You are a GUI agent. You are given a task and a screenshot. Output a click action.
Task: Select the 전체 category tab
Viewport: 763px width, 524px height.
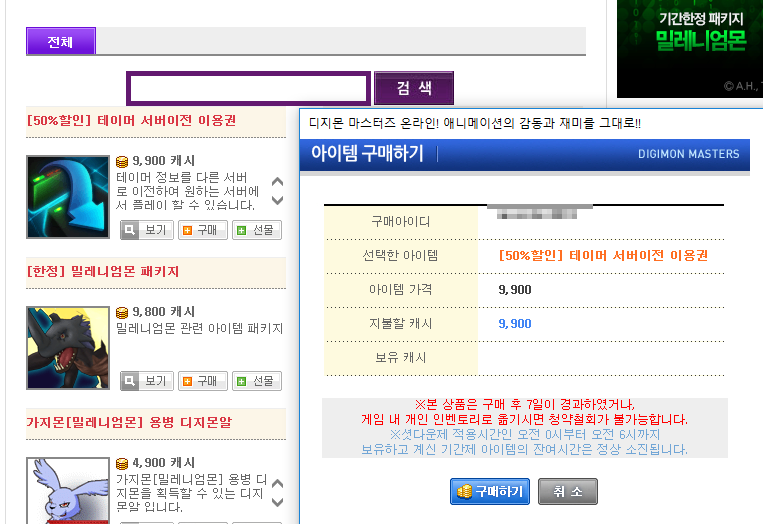click(x=61, y=41)
